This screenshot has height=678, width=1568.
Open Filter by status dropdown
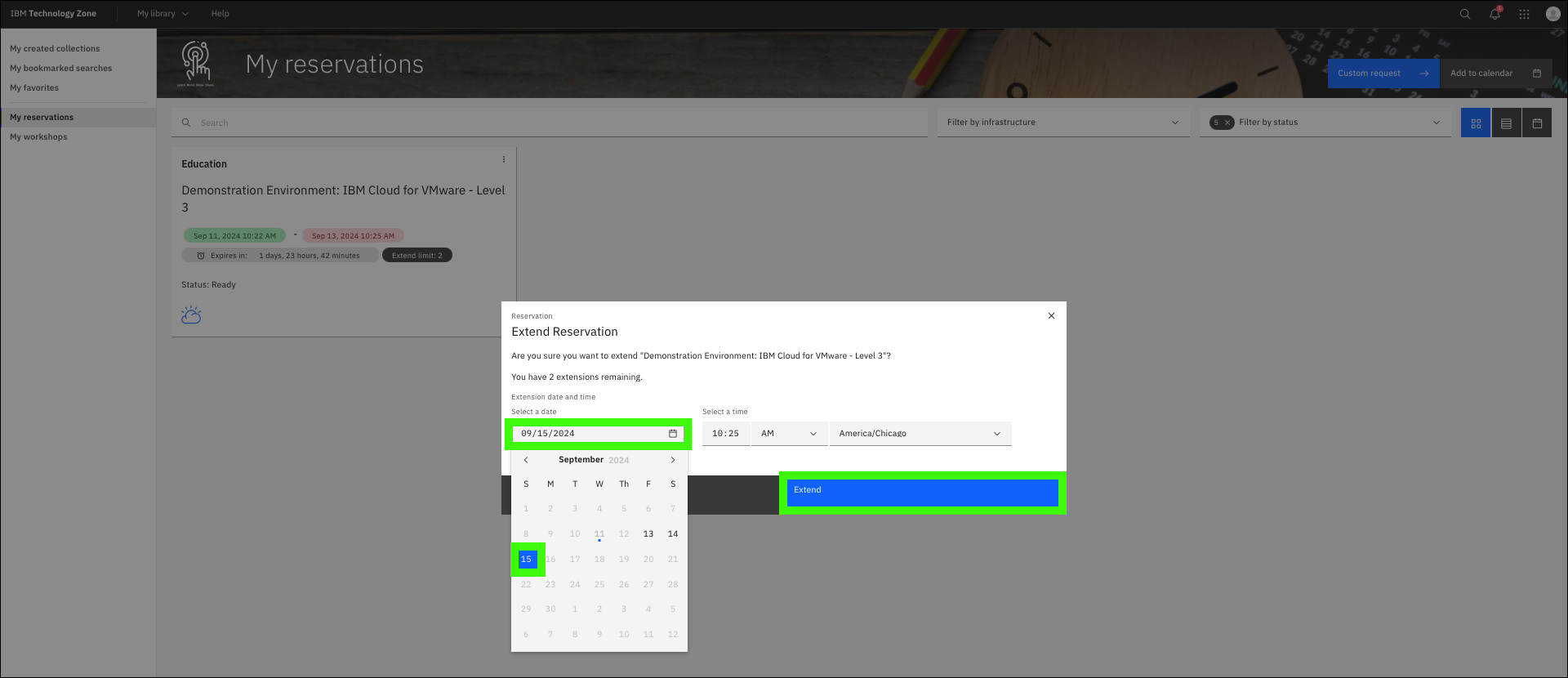click(x=1325, y=123)
